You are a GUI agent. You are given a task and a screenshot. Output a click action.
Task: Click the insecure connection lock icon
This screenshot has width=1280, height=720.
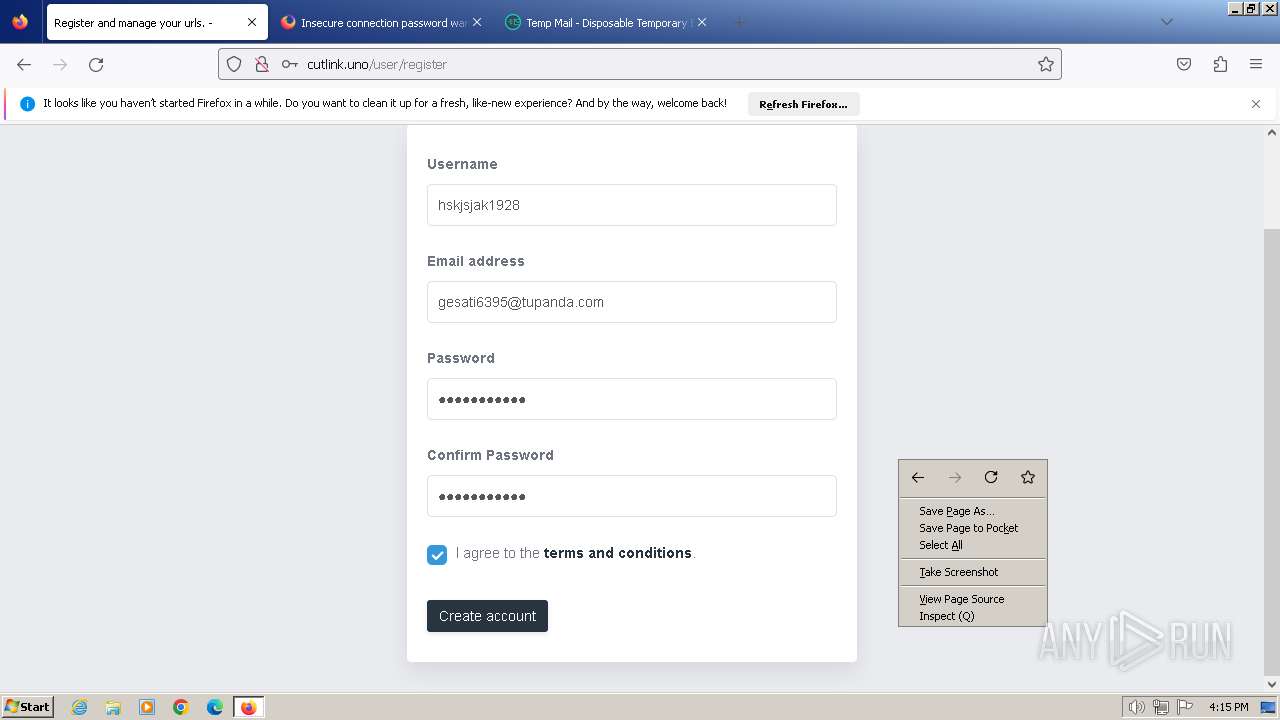(x=261, y=64)
